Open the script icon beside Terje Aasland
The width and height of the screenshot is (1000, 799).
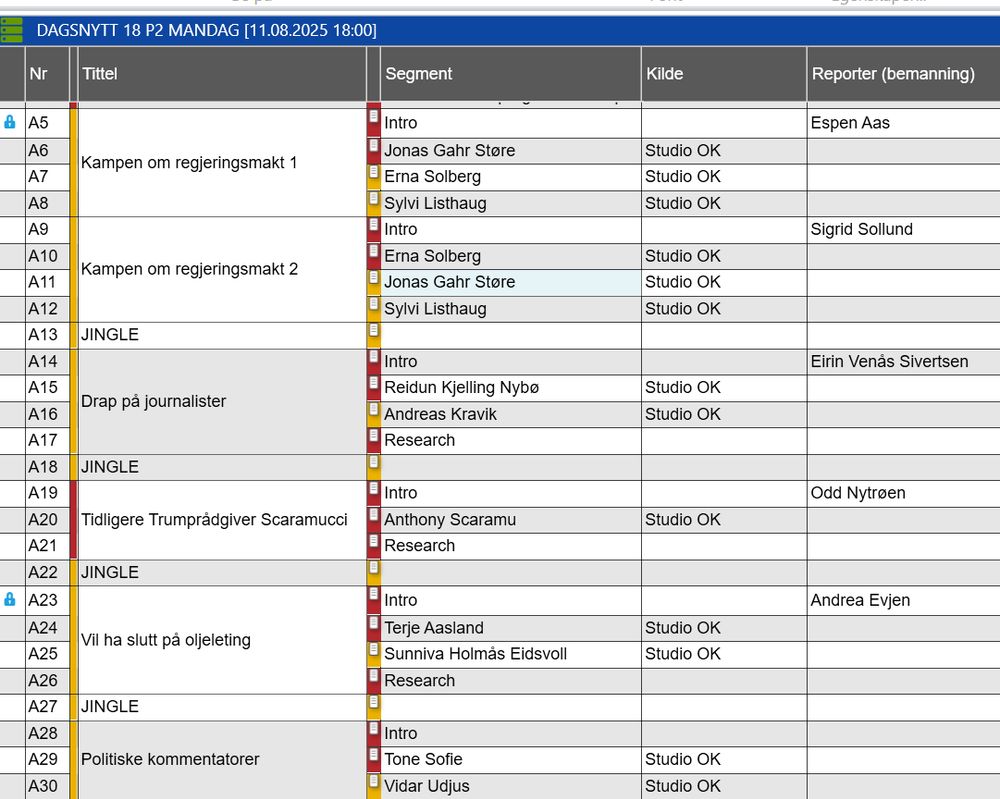tap(374, 622)
